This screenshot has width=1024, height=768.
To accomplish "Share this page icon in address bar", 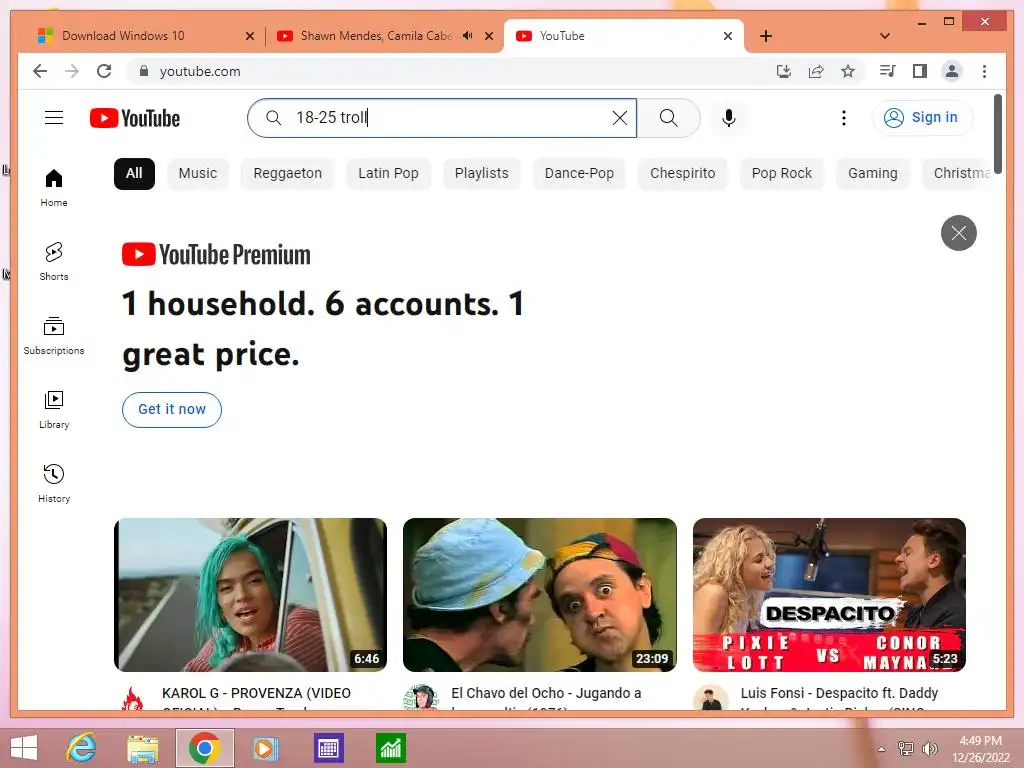I will pos(816,71).
